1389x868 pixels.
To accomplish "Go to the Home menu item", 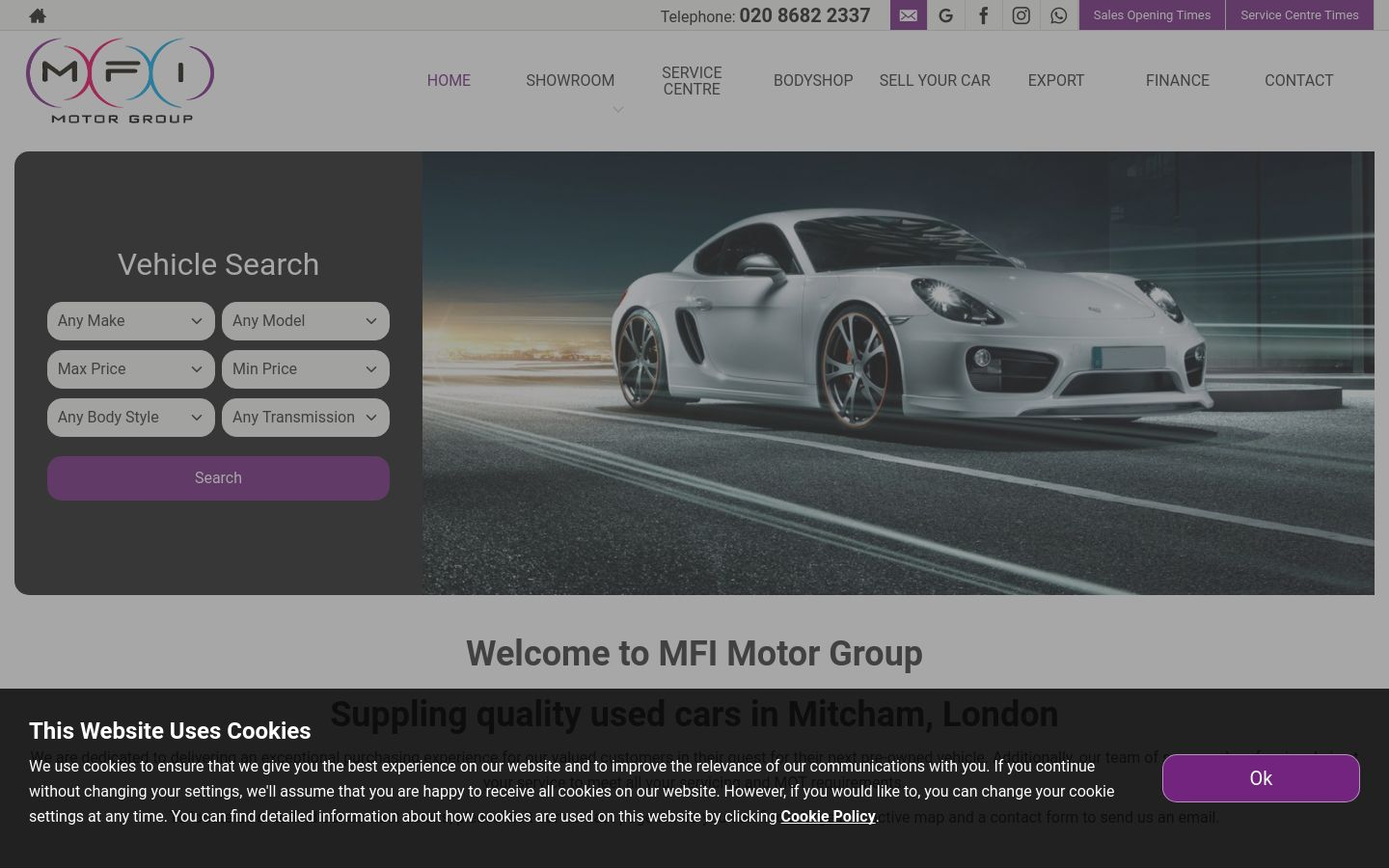I will tap(449, 81).
